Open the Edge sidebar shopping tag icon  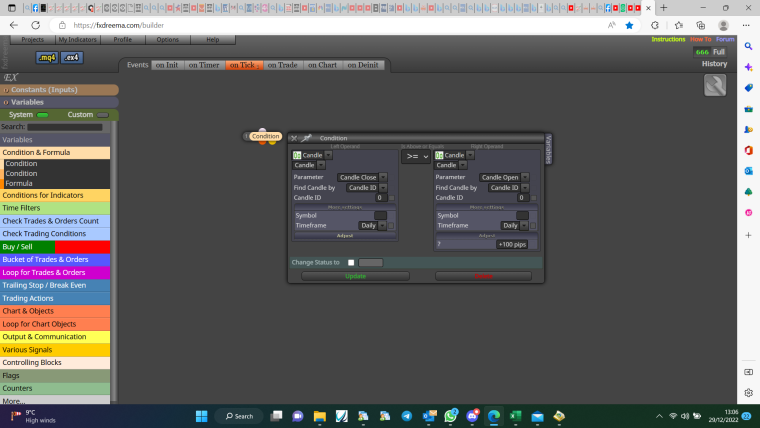coord(748,88)
